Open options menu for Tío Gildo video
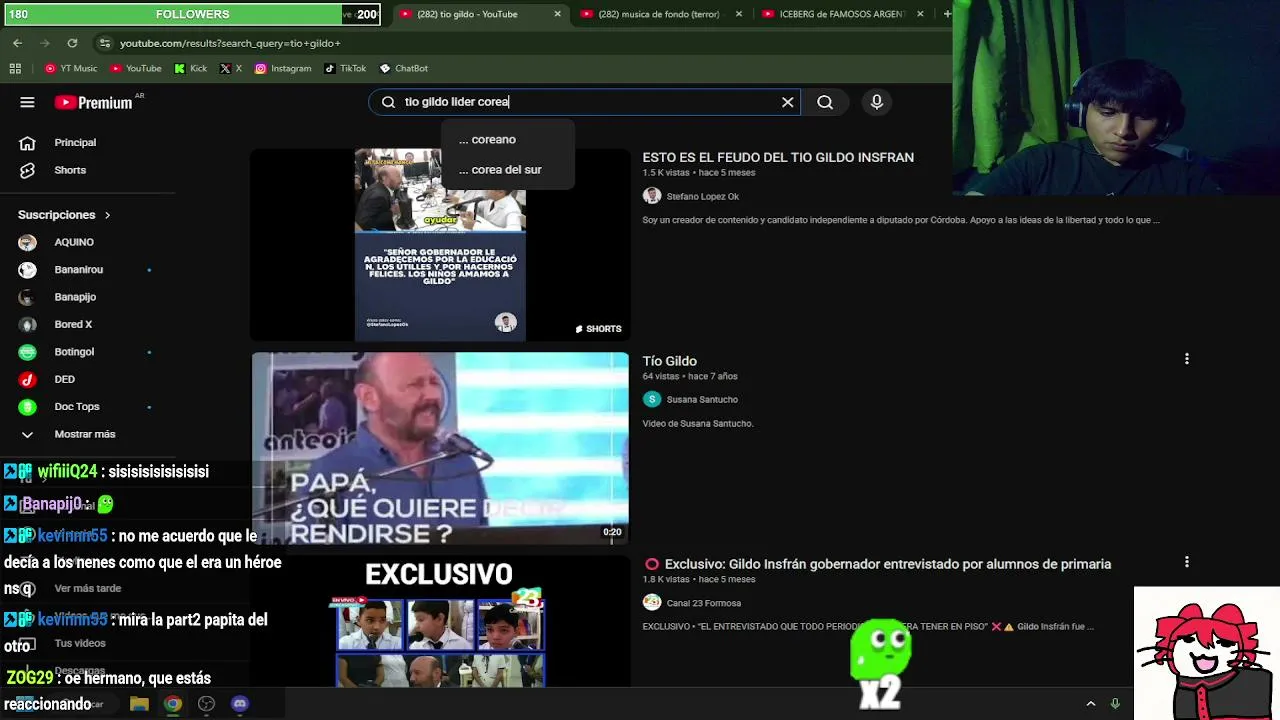This screenshot has width=1280, height=720. (1187, 359)
